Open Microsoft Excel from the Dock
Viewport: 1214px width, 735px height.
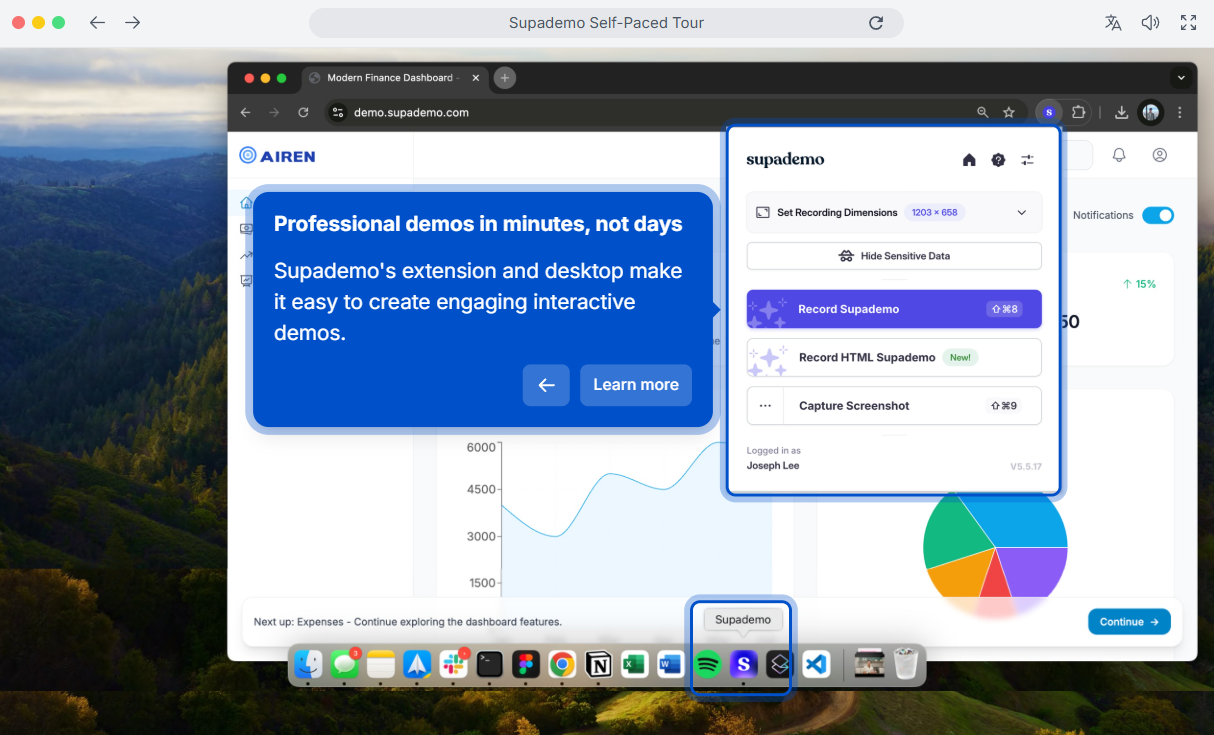point(634,664)
